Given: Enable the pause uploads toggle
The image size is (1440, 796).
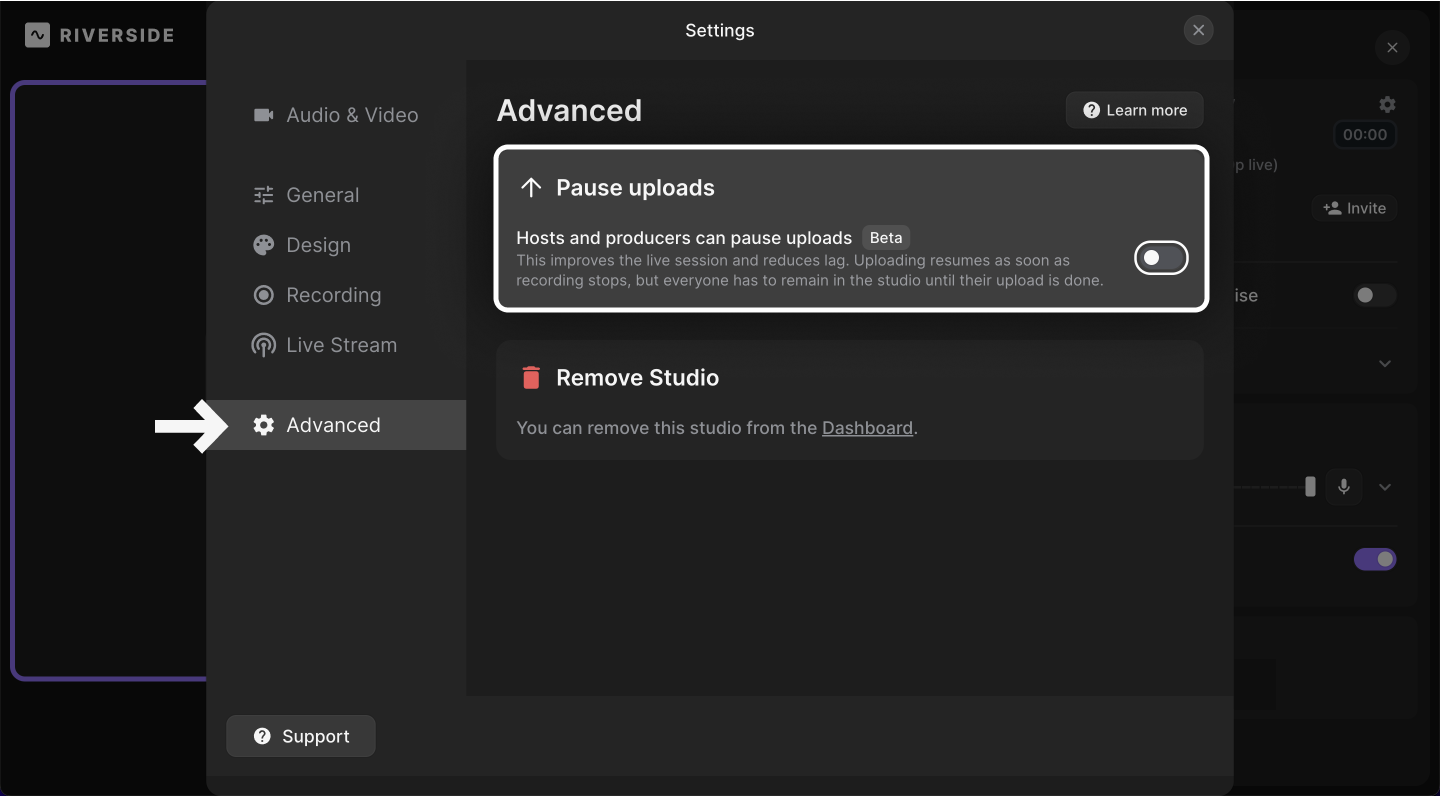Looking at the screenshot, I should [x=1160, y=258].
